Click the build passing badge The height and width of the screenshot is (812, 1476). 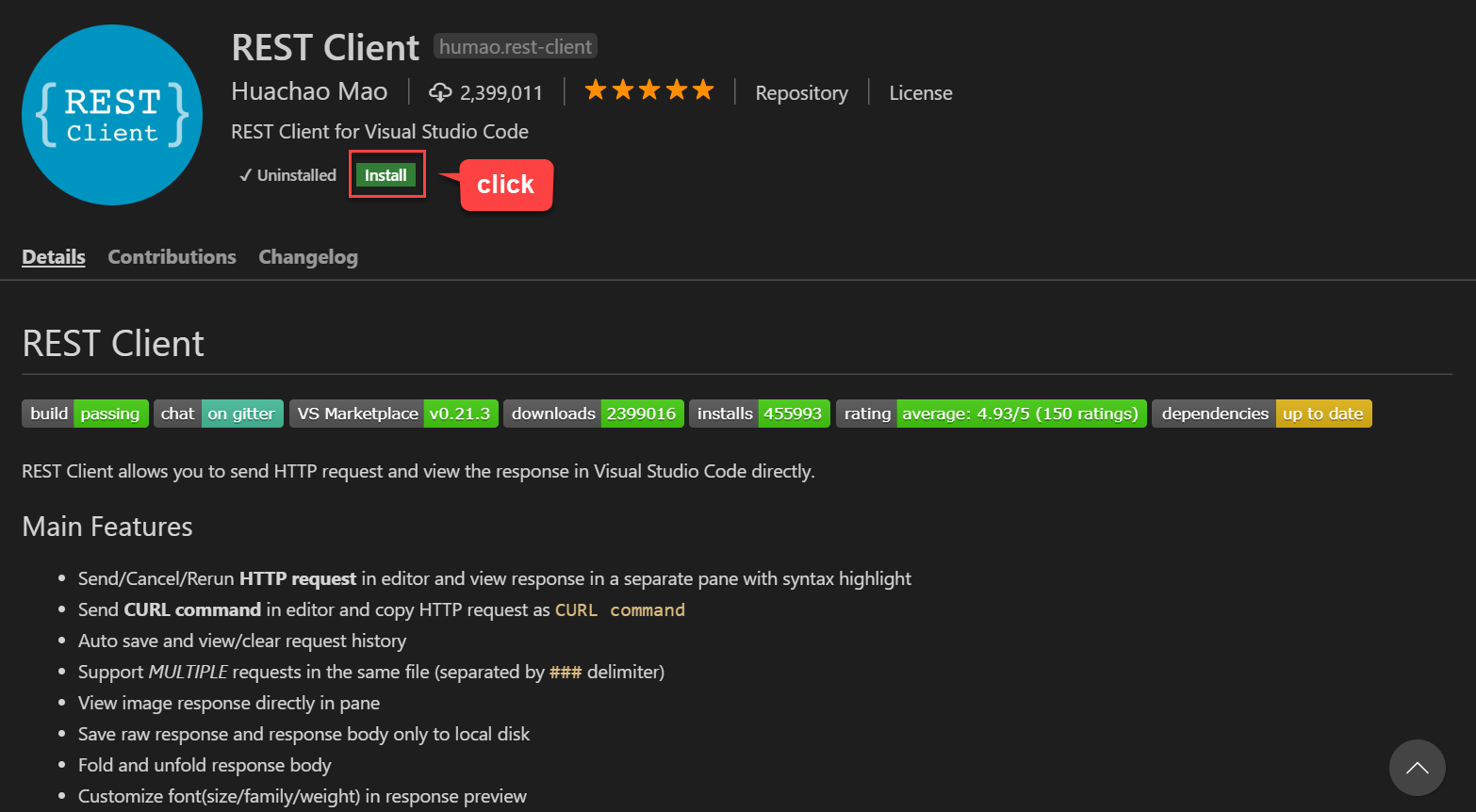[x=85, y=413]
